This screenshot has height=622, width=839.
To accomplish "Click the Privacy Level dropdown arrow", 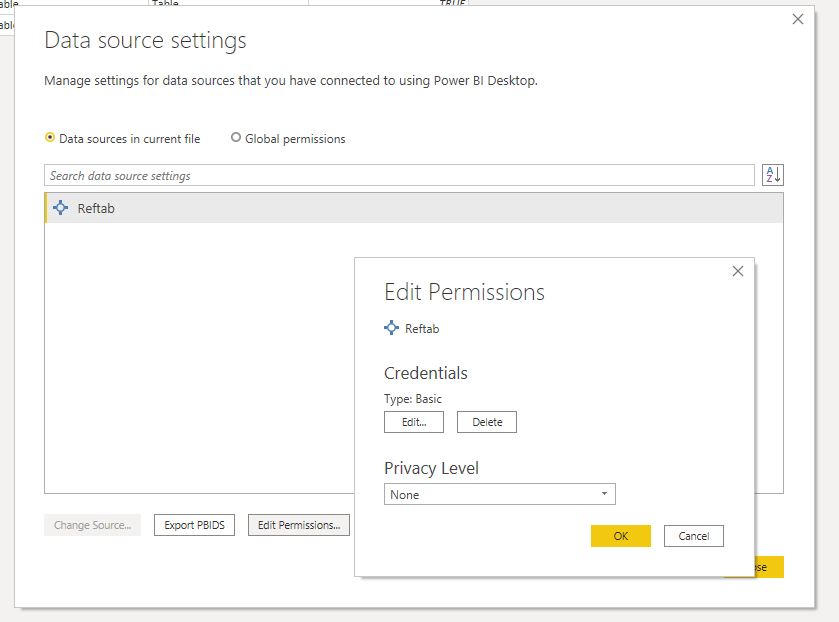I will tap(604, 494).
